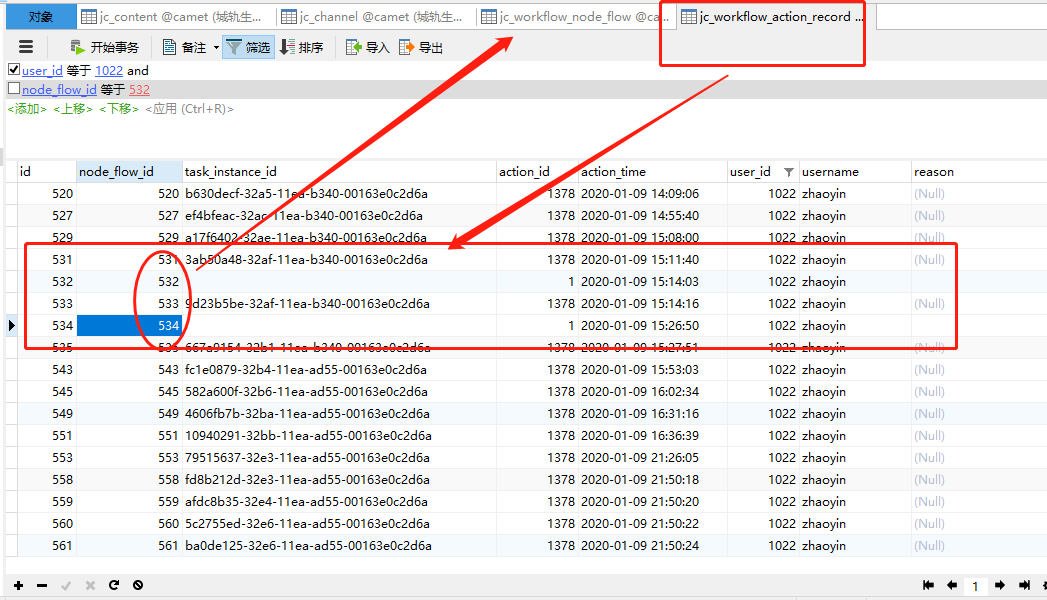The width and height of the screenshot is (1047, 600).
Task: Add a new record with the plus icon
Action: coord(18,585)
